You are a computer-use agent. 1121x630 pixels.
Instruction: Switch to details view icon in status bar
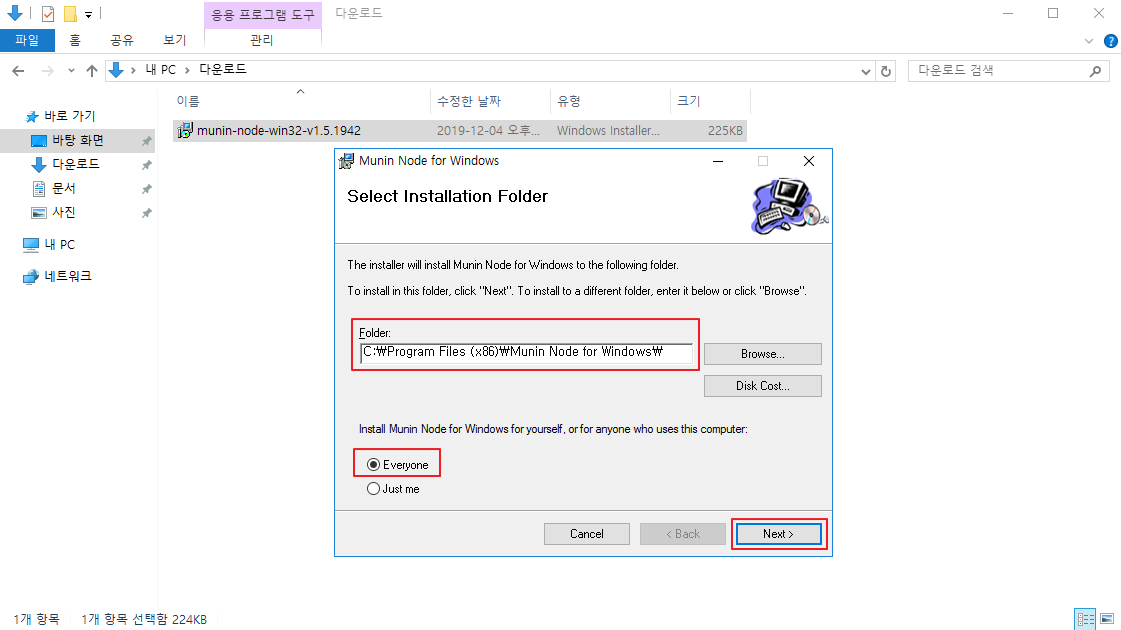pos(1085,619)
